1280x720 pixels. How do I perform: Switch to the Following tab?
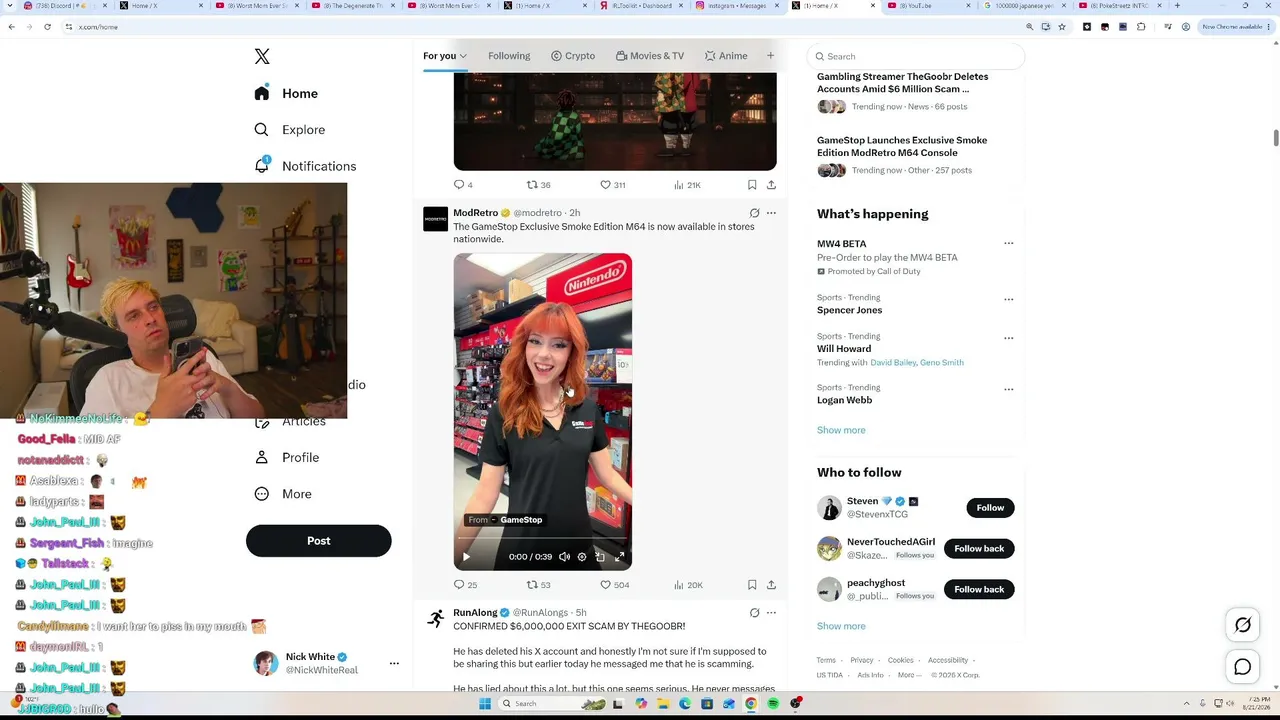click(509, 56)
